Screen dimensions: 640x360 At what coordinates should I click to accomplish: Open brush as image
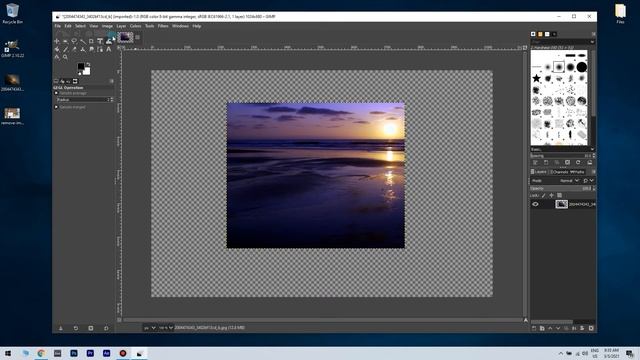[590, 162]
